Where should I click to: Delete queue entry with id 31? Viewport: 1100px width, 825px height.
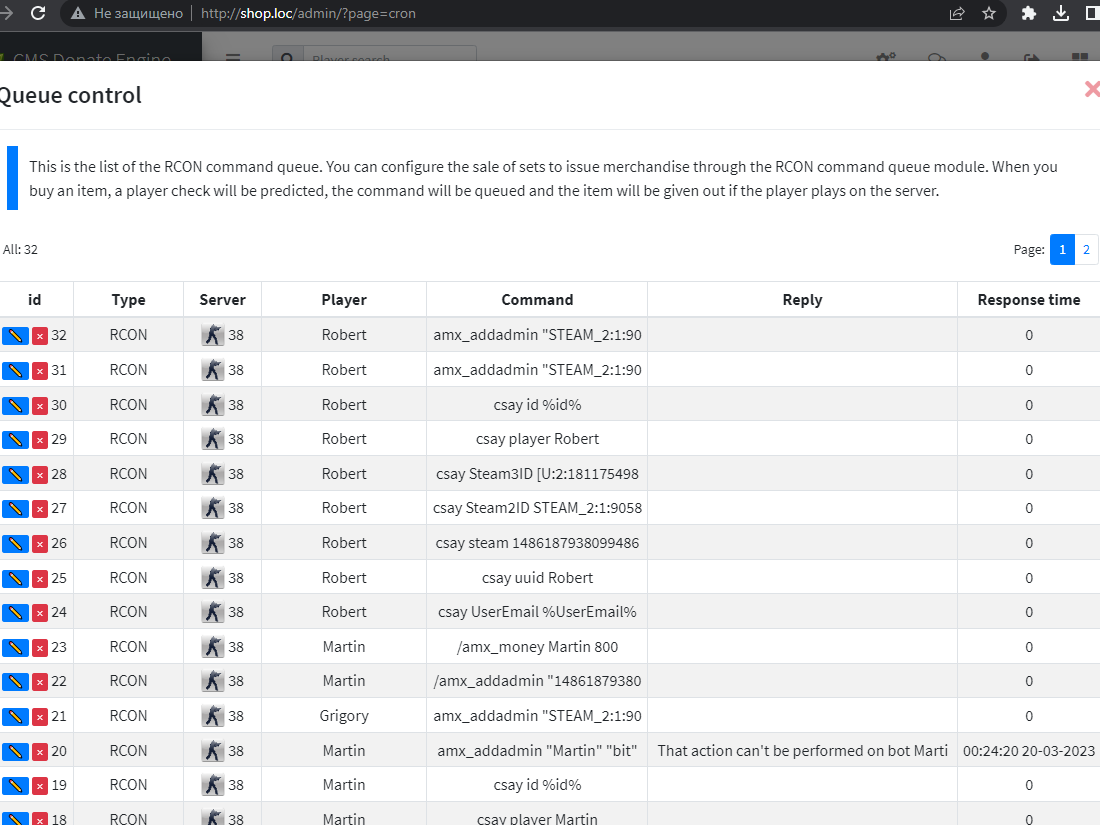40,371
